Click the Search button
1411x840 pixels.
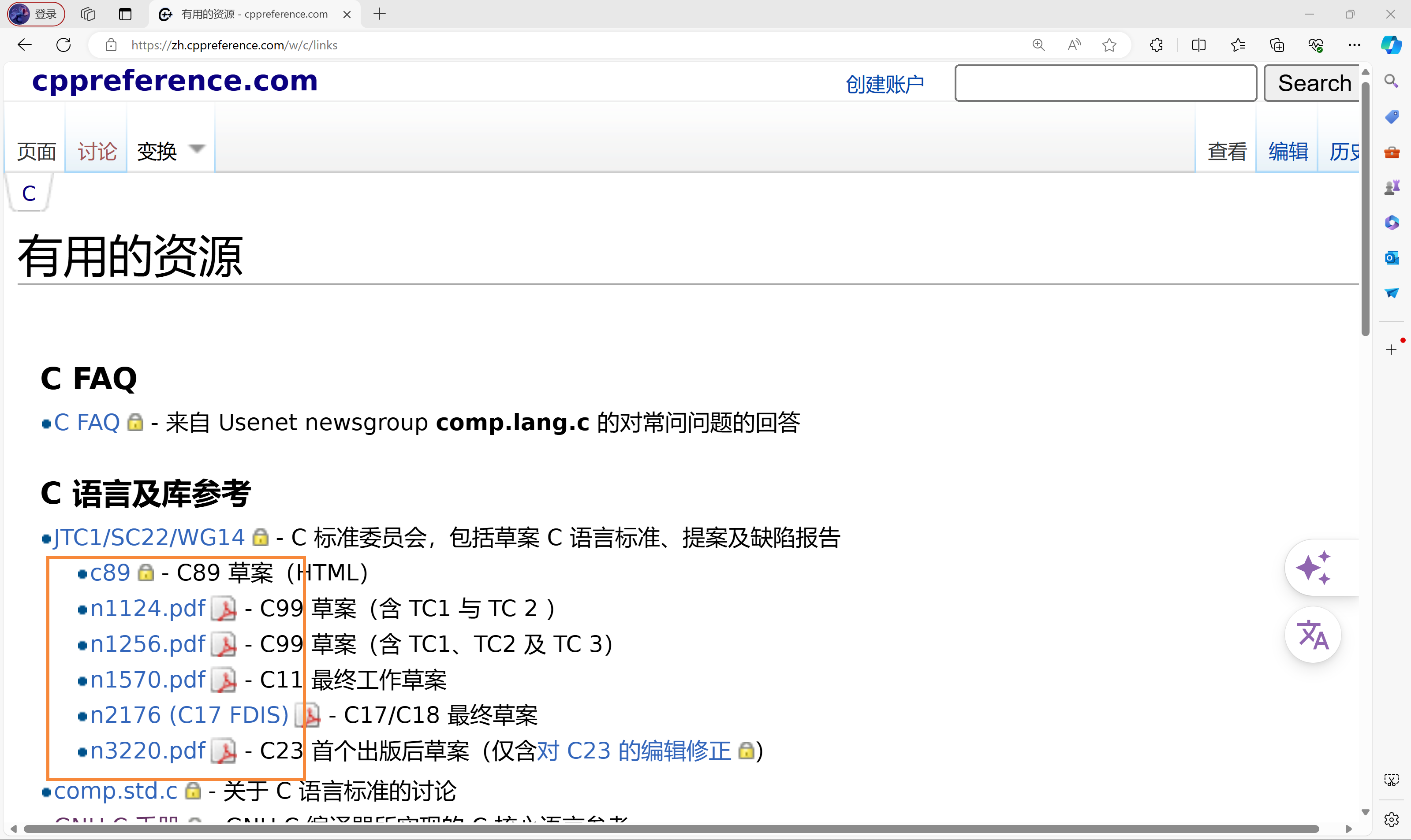(1313, 83)
